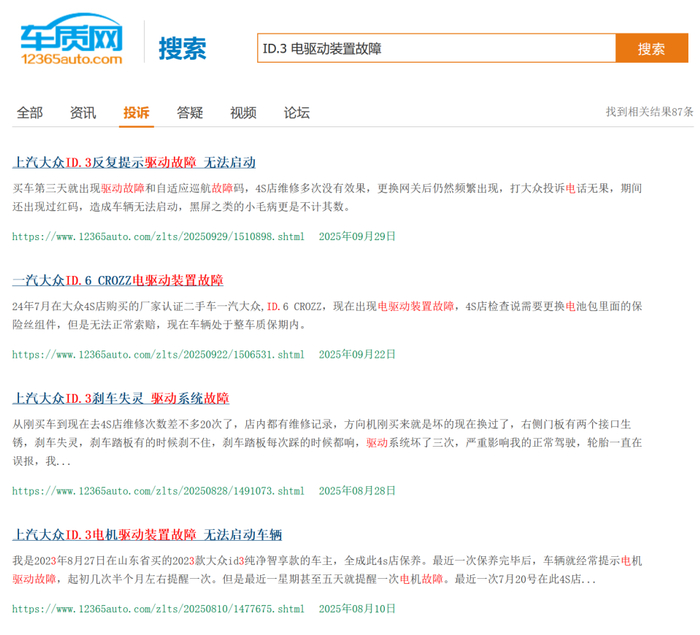The width and height of the screenshot is (700, 635).
Task: Click URL ending 20250810/1477675.shtml
Action: click(x=158, y=609)
